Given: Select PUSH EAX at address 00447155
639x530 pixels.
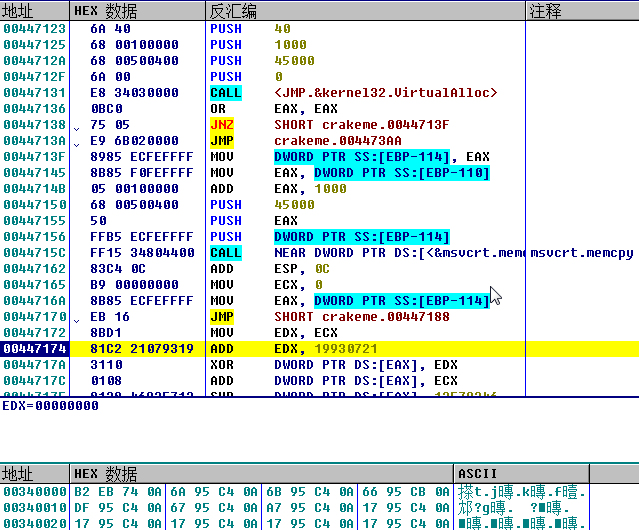Looking at the screenshot, I should (320, 221).
